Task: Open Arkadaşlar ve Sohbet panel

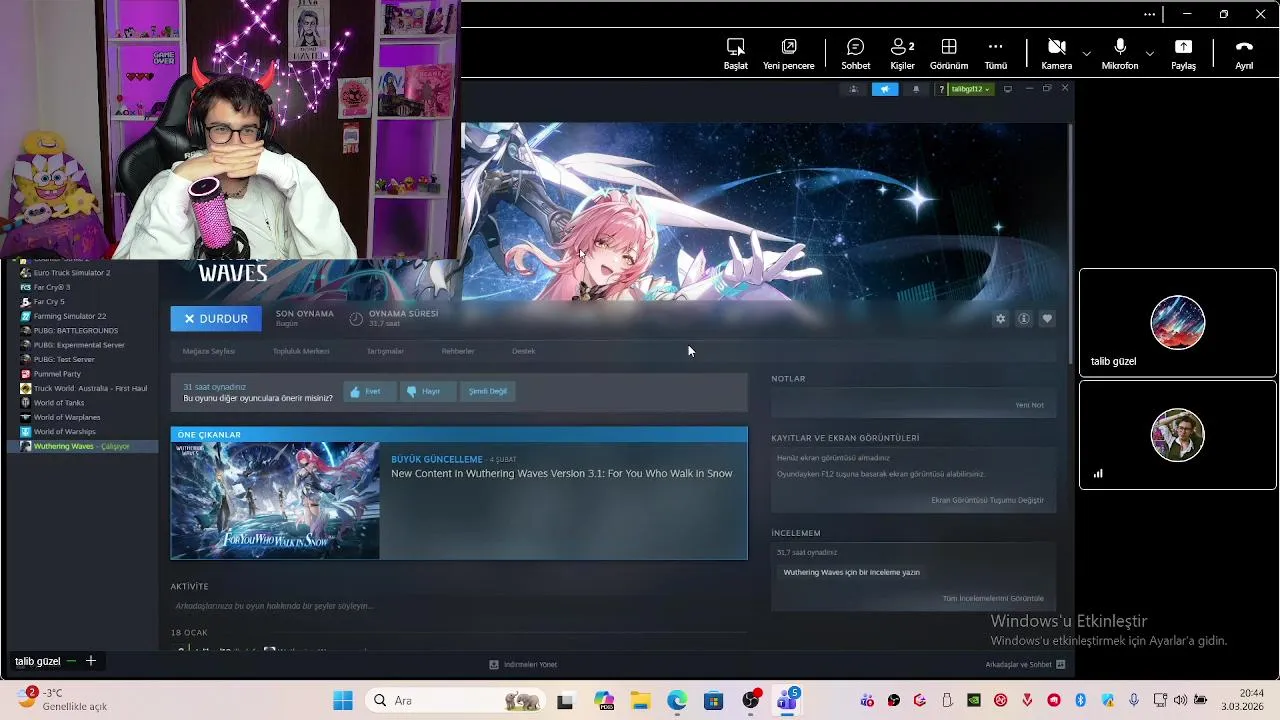Action: (x=1025, y=664)
